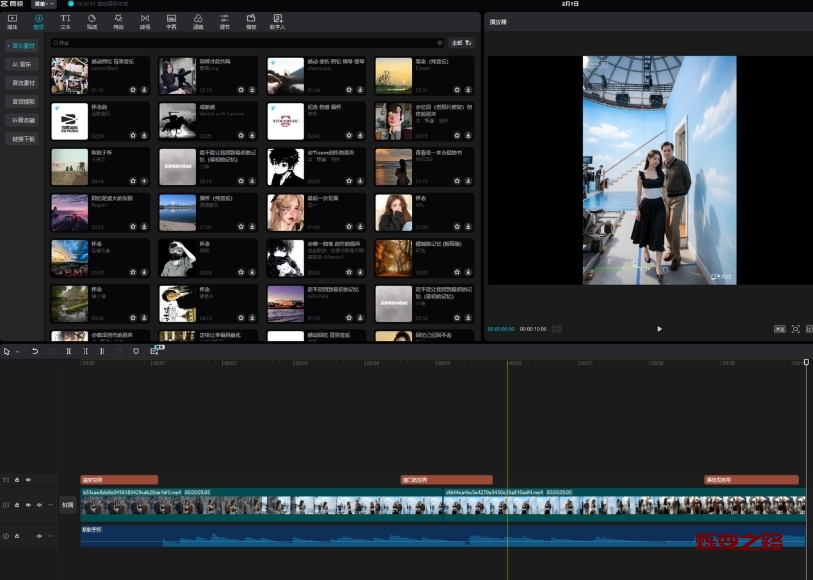
Task: Open the 文本 (Text) tab
Action: click(x=66, y=21)
